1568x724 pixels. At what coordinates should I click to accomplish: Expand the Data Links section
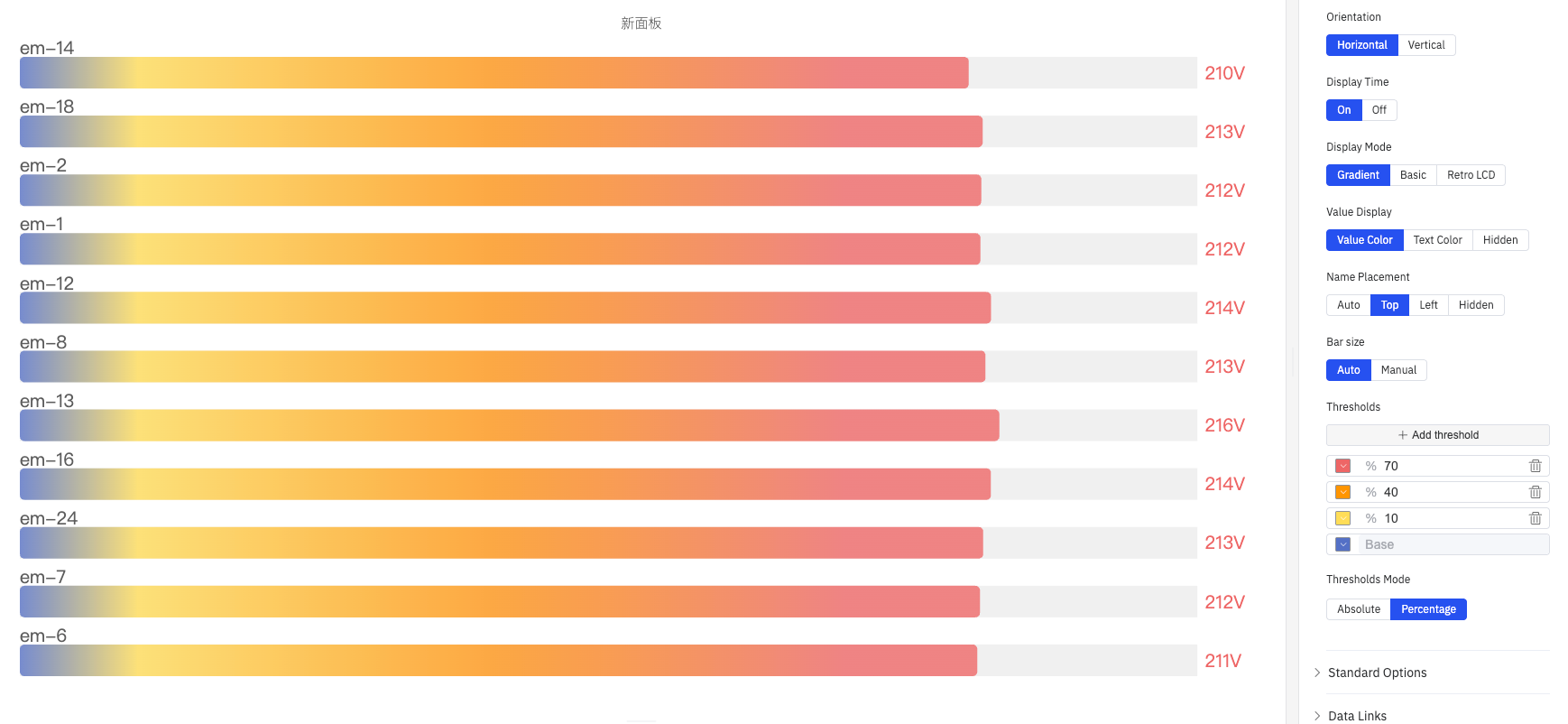[1357, 716]
